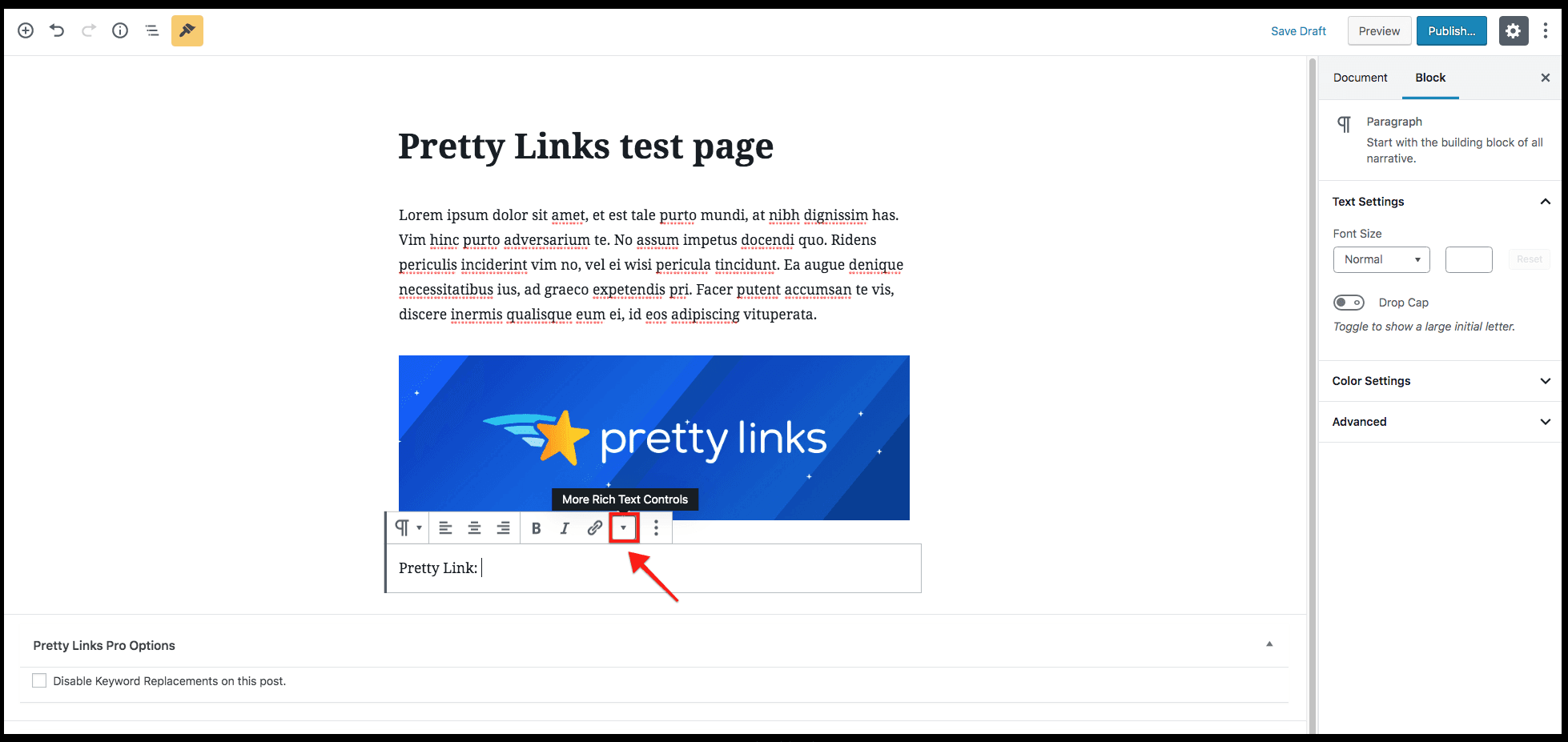The image size is (1568, 742).
Task: Open the block navigation list icon
Action: (x=152, y=30)
